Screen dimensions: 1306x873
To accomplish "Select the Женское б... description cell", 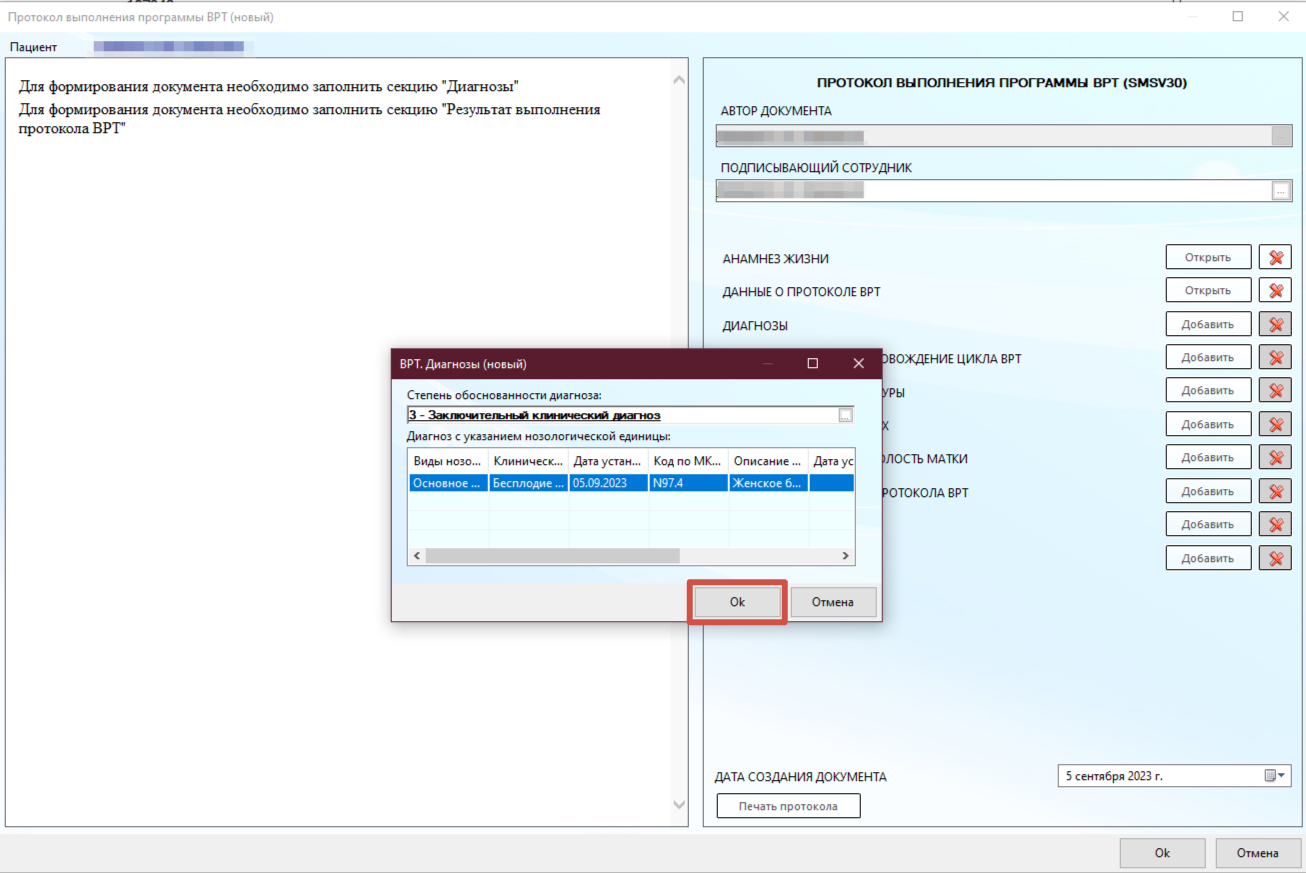I will [x=768, y=483].
